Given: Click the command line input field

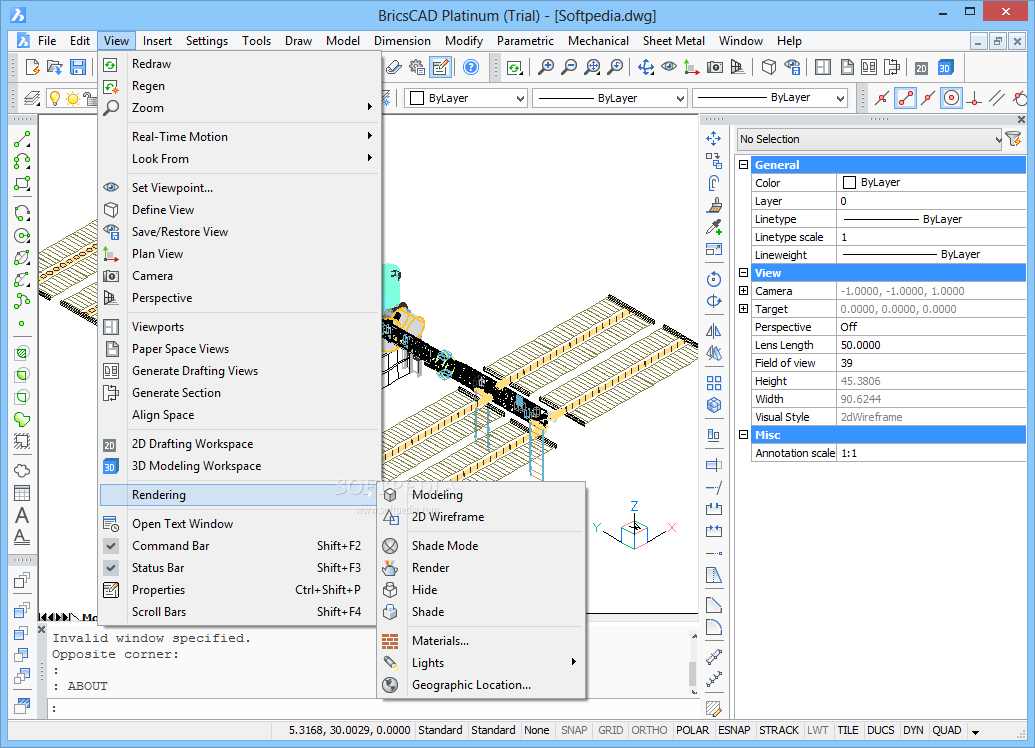Looking at the screenshot, I should coord(372,708).
